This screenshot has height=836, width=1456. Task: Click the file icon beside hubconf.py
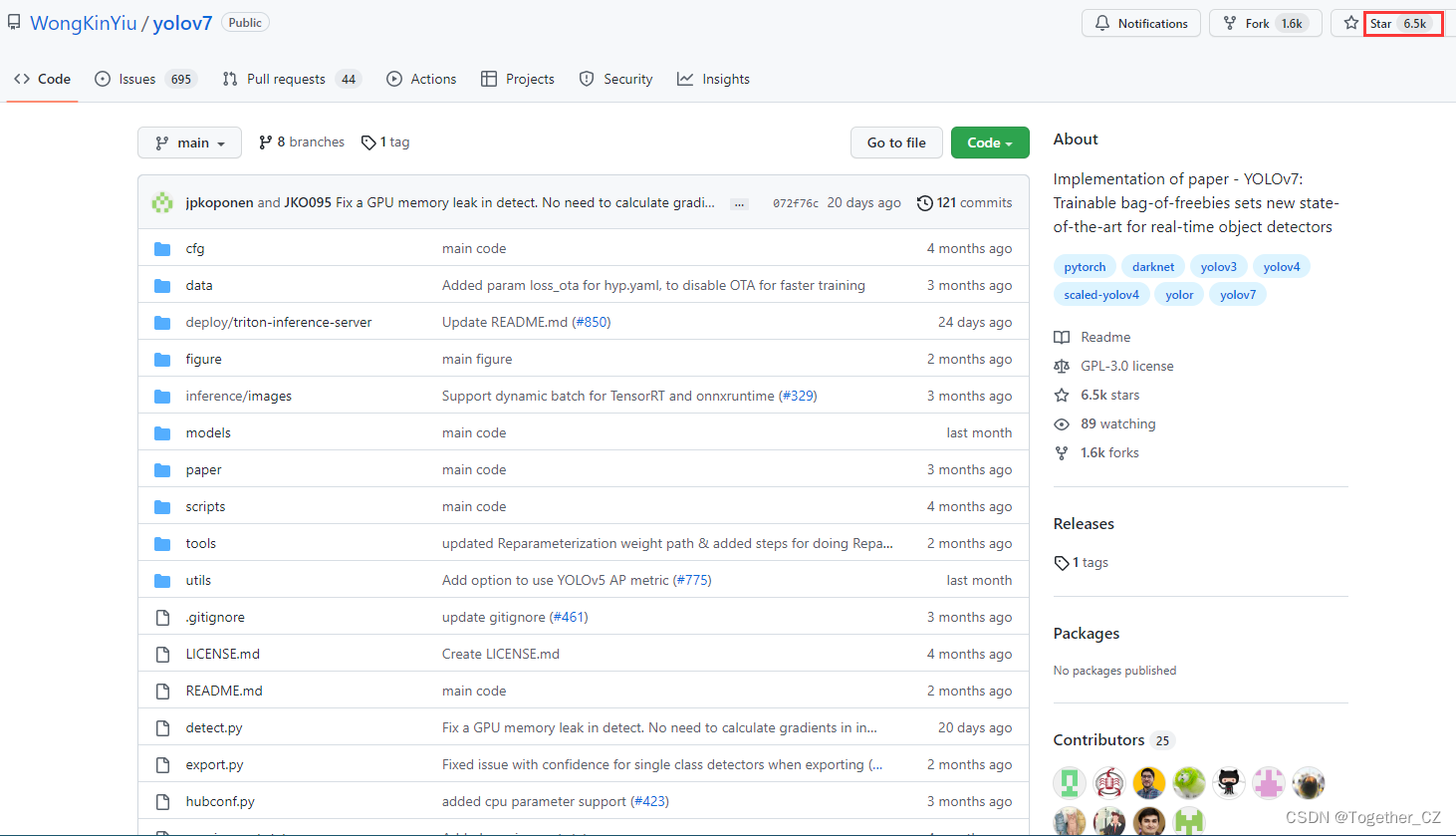pos(162,801)
